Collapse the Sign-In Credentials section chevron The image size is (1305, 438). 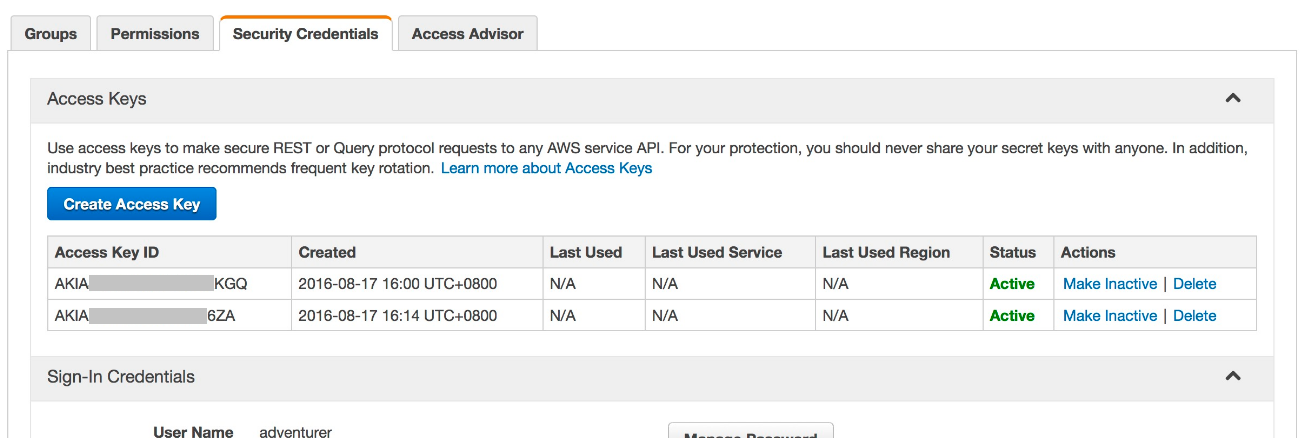tap(1232, 376)
